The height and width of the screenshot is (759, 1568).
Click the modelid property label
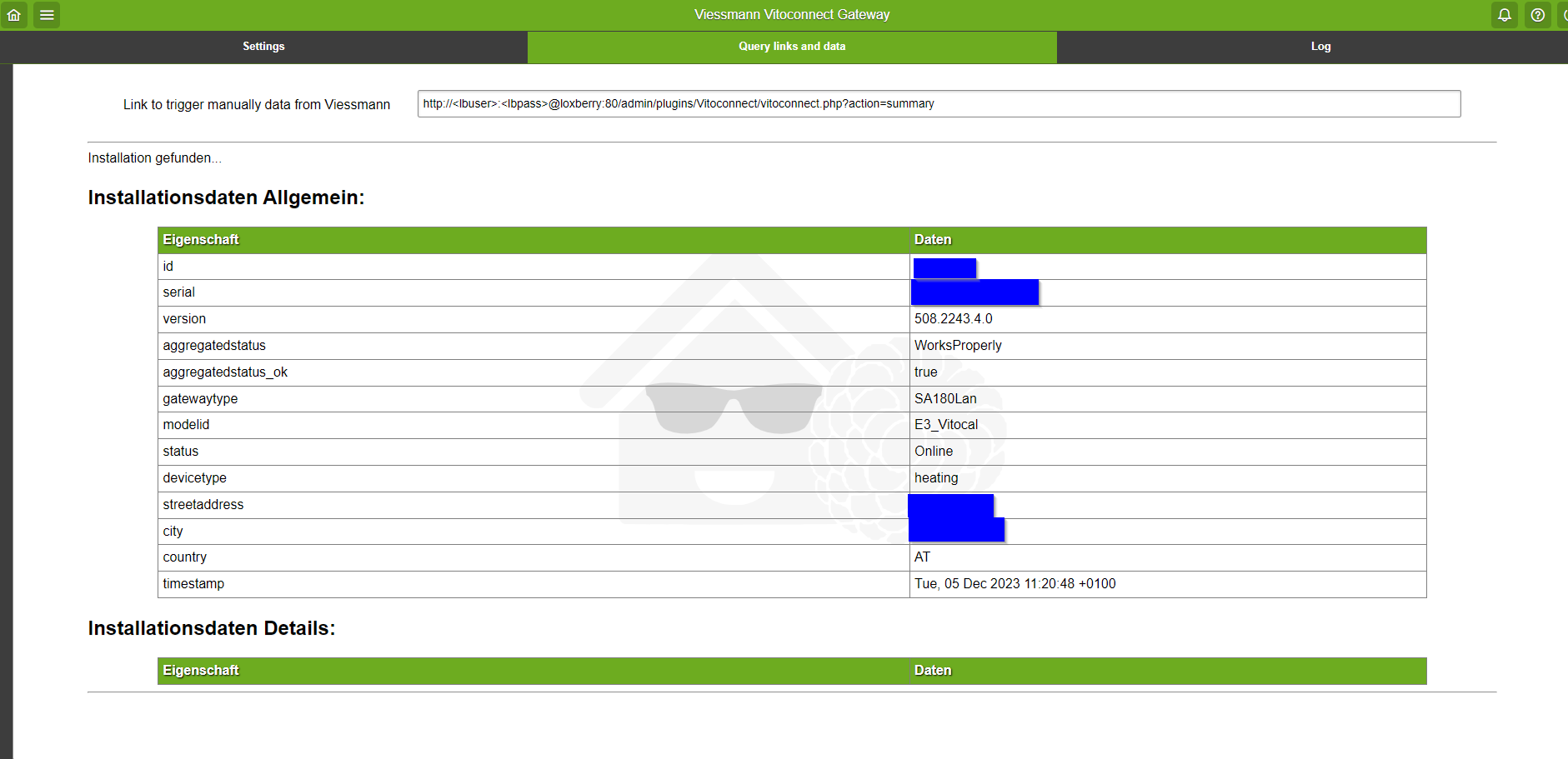(186, 425)
